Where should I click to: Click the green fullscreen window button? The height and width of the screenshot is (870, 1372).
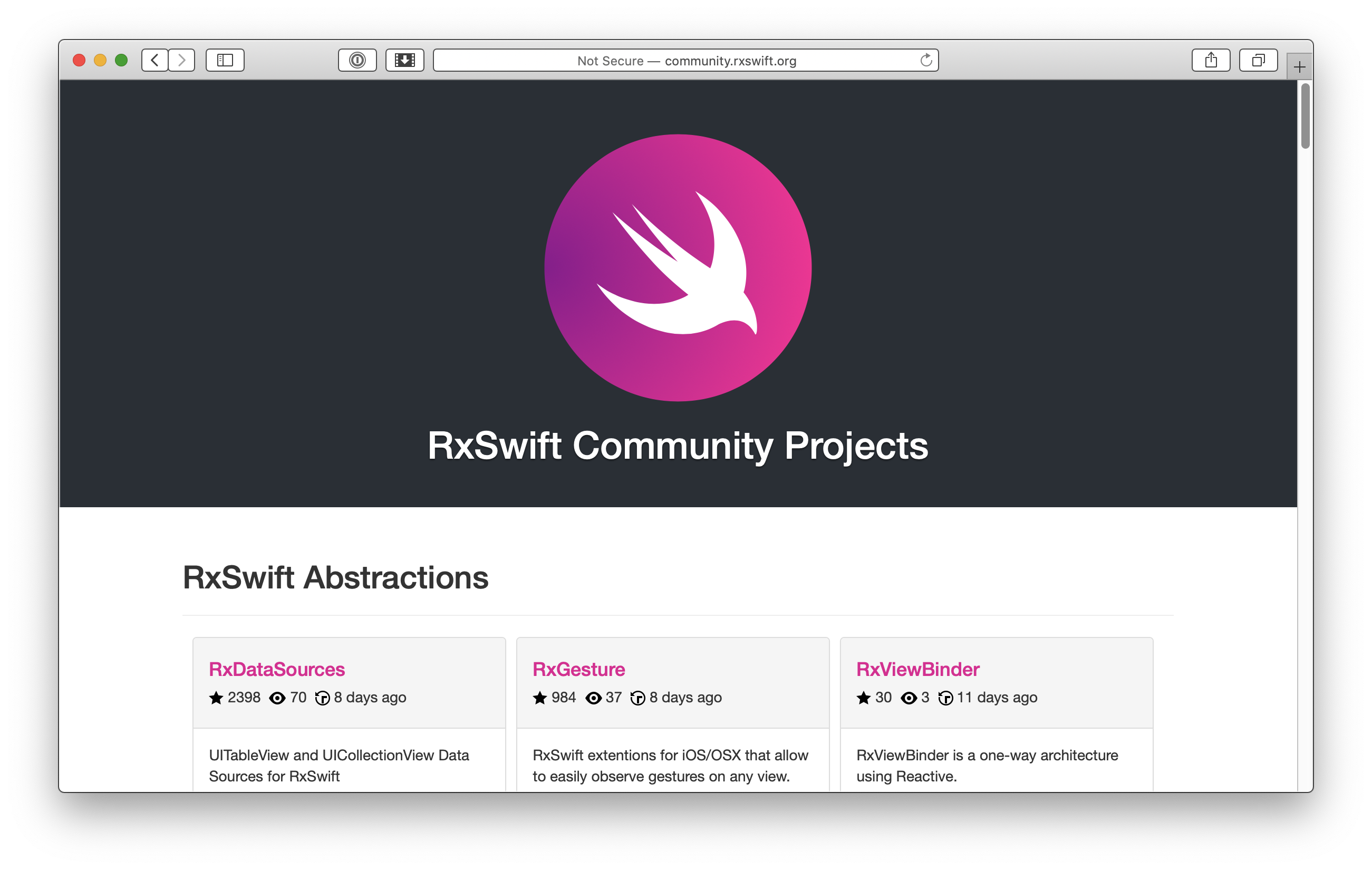(121, 60)
